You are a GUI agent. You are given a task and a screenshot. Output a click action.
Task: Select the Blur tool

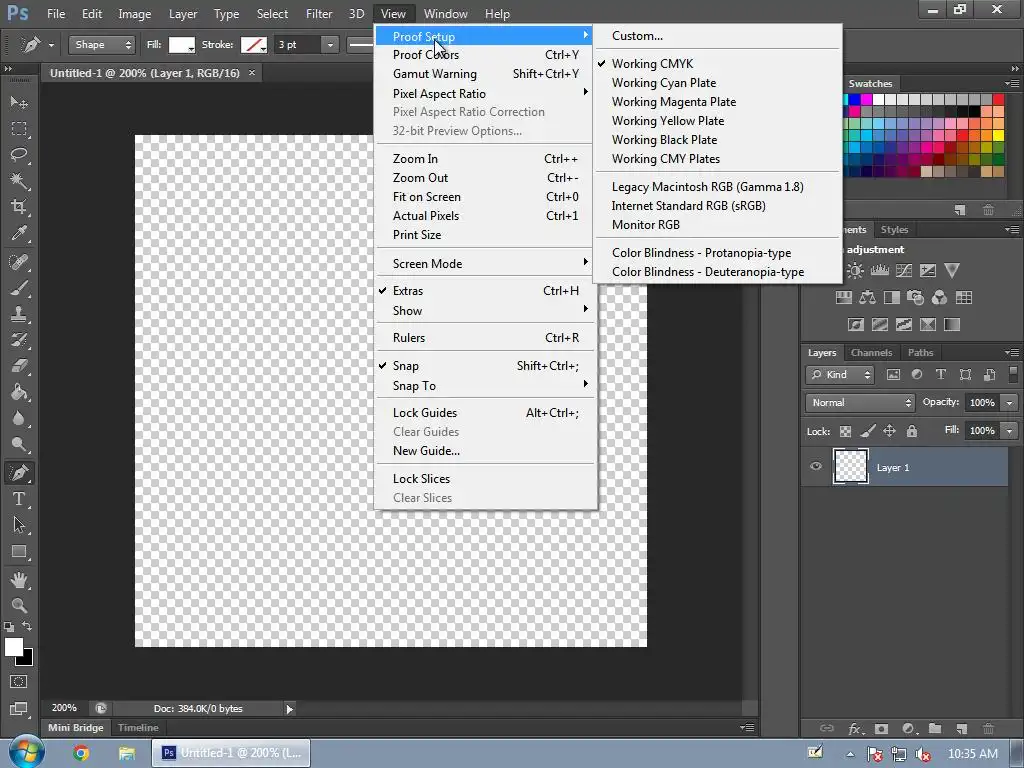tap(19, 418)
